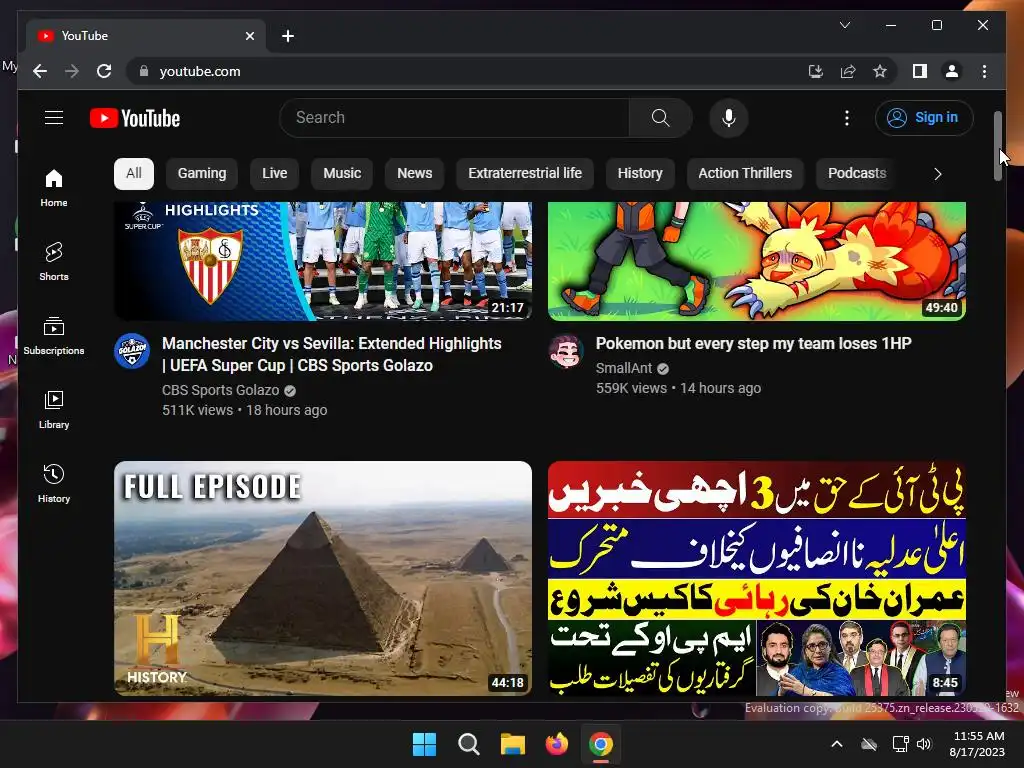The width and height of the screenshot is (1024, 768).
Task: Click the browser back arrow
Action: pyautogui.click(x=40, y=71)
